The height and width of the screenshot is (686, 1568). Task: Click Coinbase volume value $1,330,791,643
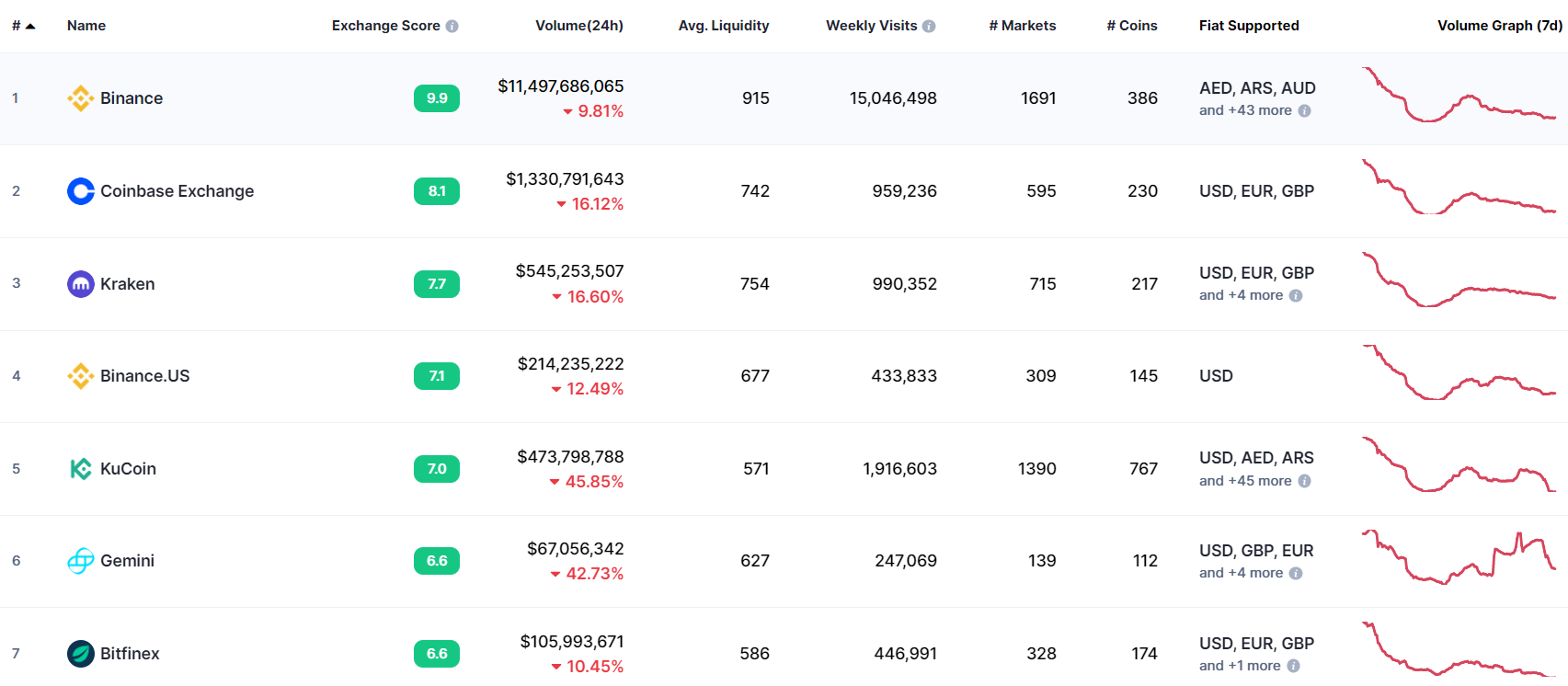point(565,179)
